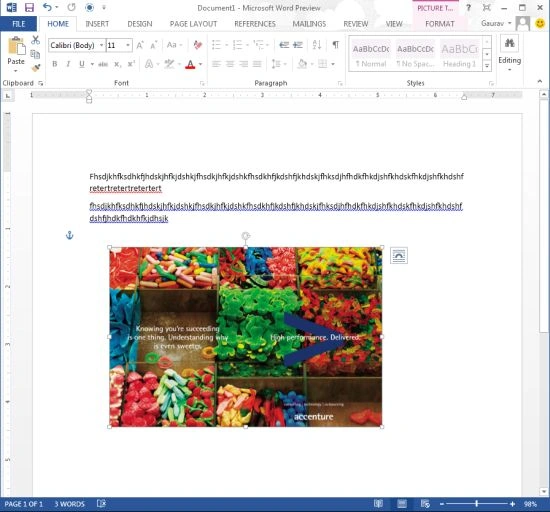Clear all formatting with the eraser icon

click(x=197, y=45)
